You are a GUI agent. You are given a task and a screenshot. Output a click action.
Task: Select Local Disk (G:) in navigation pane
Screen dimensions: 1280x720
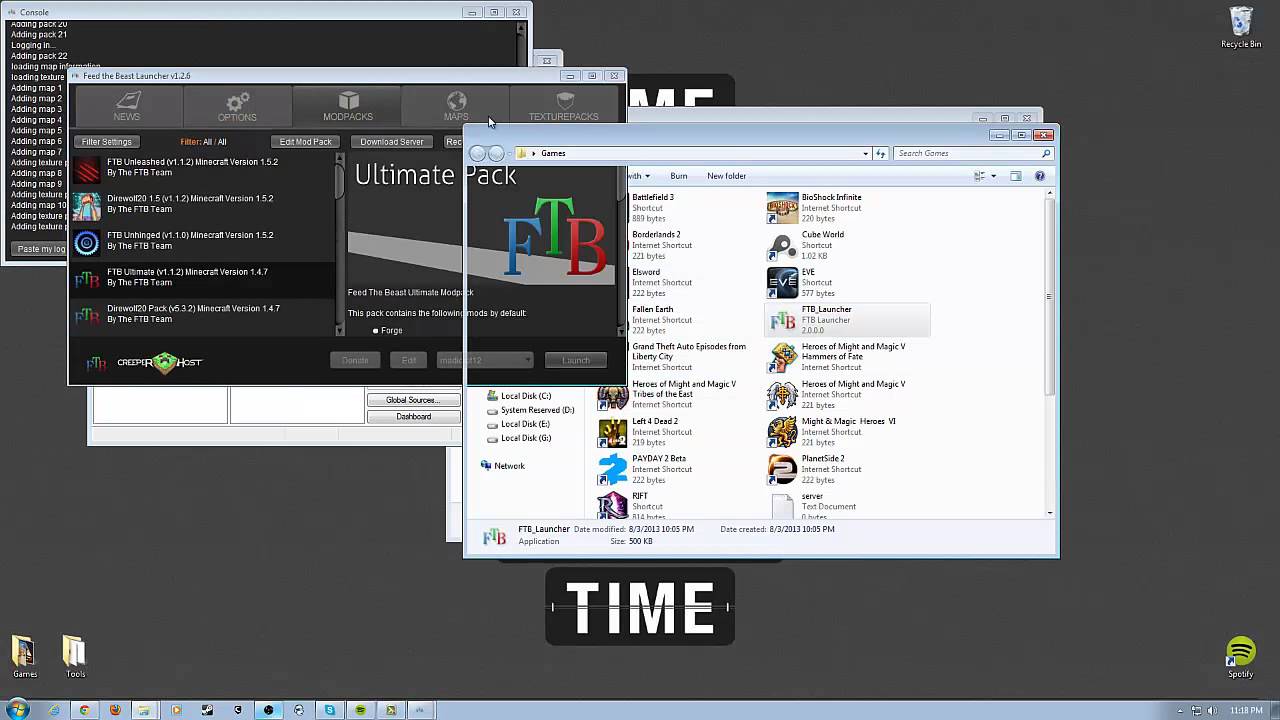click(x=518, y=438)
